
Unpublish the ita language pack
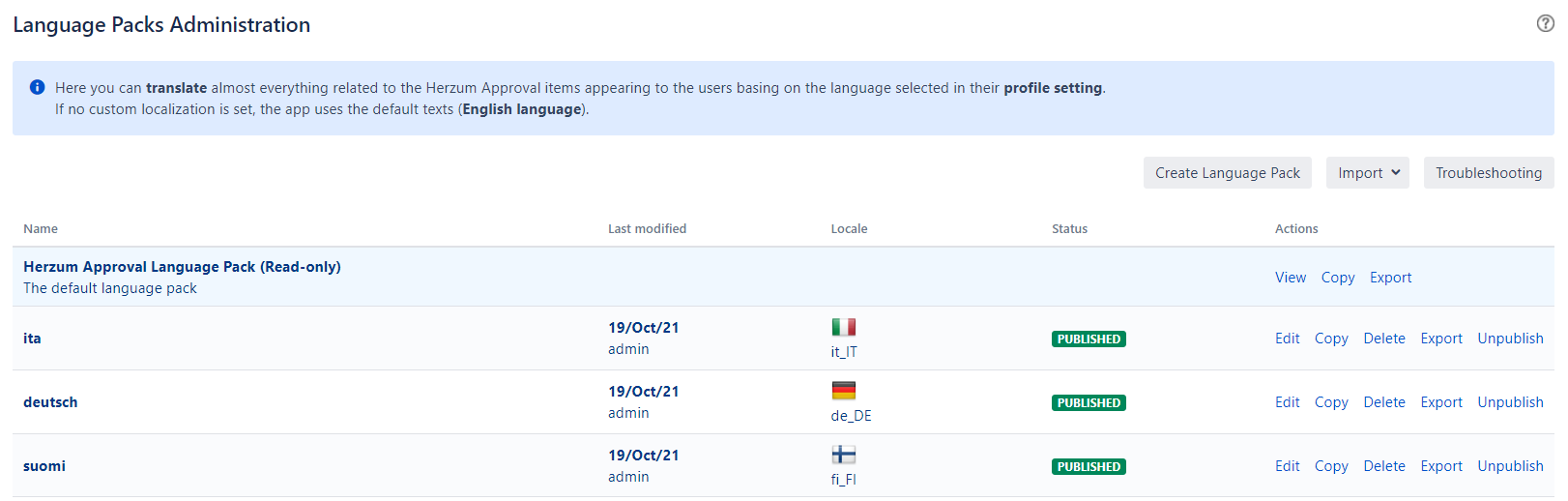[1510, 339]
